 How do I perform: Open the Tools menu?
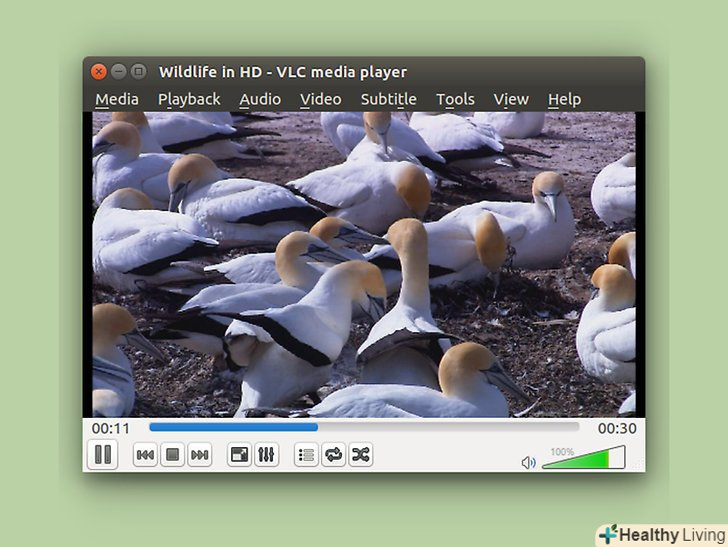(455, 99)
